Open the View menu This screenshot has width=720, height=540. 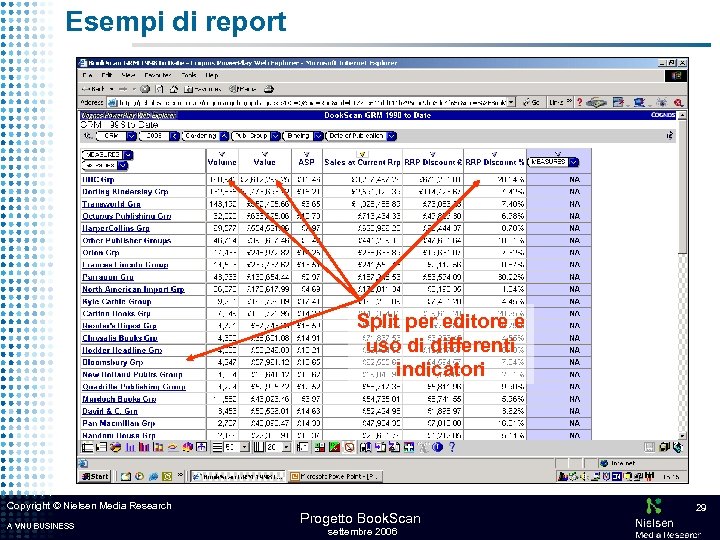(129, 75)
